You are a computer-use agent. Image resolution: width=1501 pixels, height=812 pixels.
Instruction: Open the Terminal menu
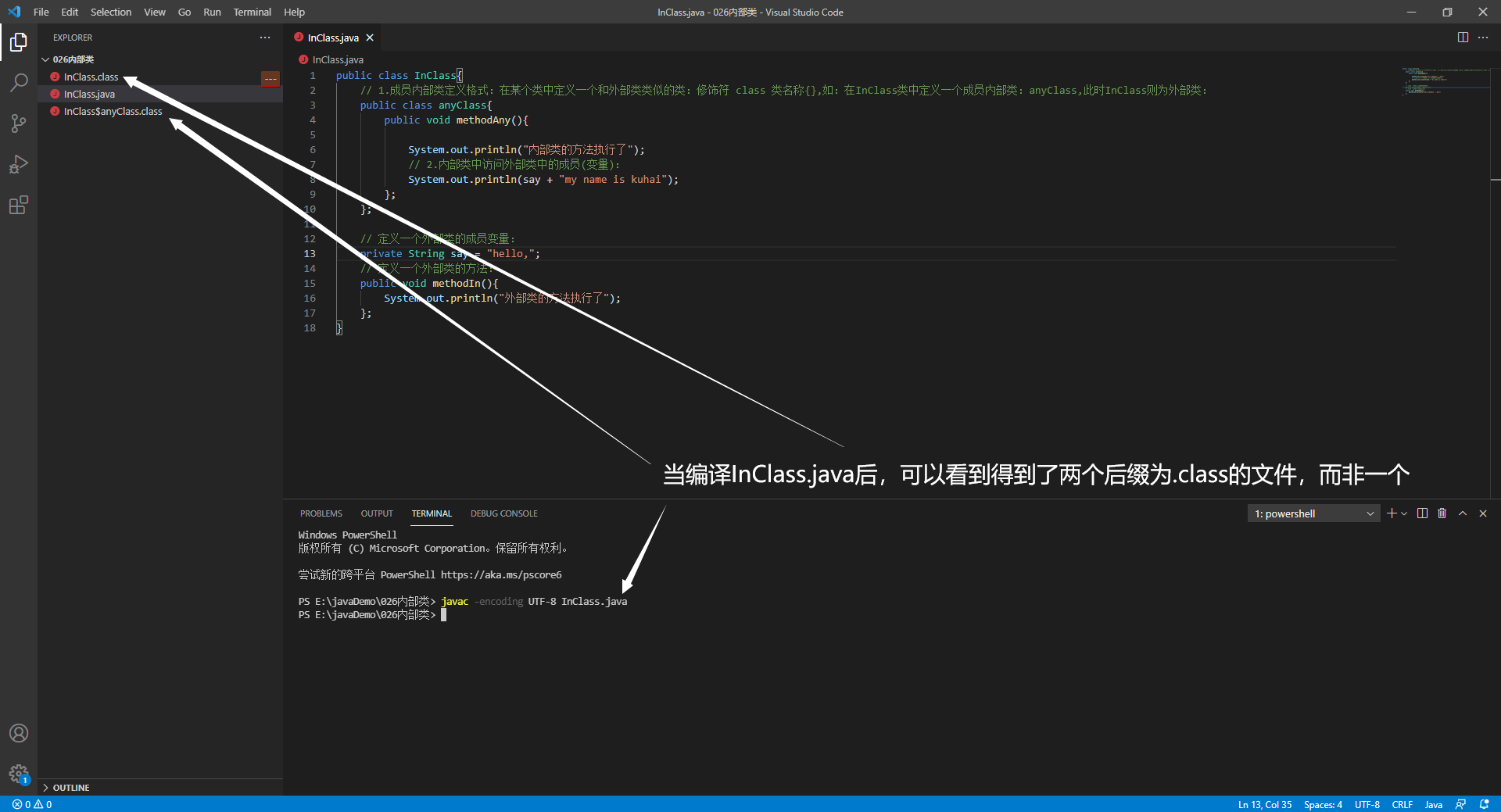coord(252,12)
